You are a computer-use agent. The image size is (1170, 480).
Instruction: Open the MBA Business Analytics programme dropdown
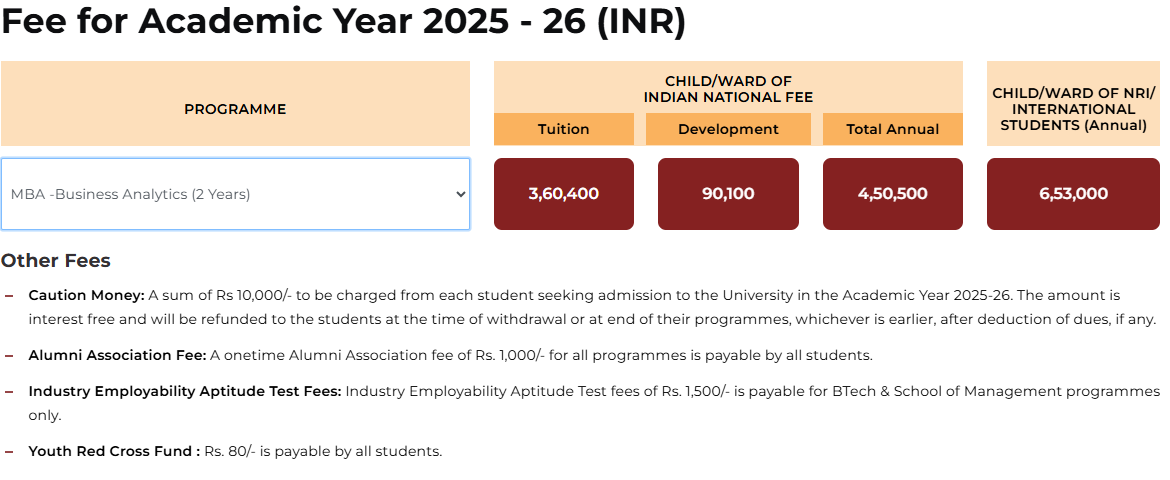point(235,194)
